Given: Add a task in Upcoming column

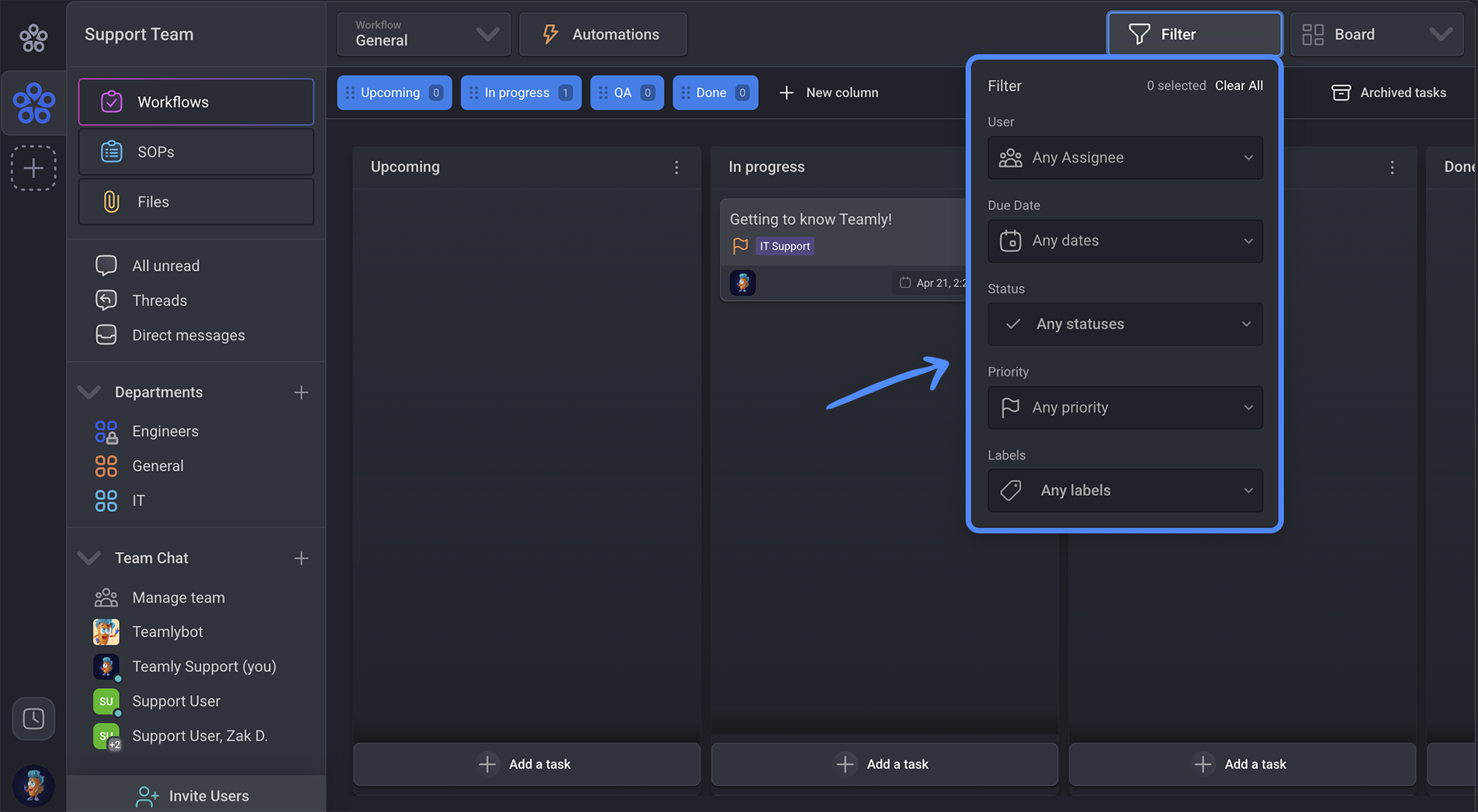Looking at the screenshot, I should (527, 764).
